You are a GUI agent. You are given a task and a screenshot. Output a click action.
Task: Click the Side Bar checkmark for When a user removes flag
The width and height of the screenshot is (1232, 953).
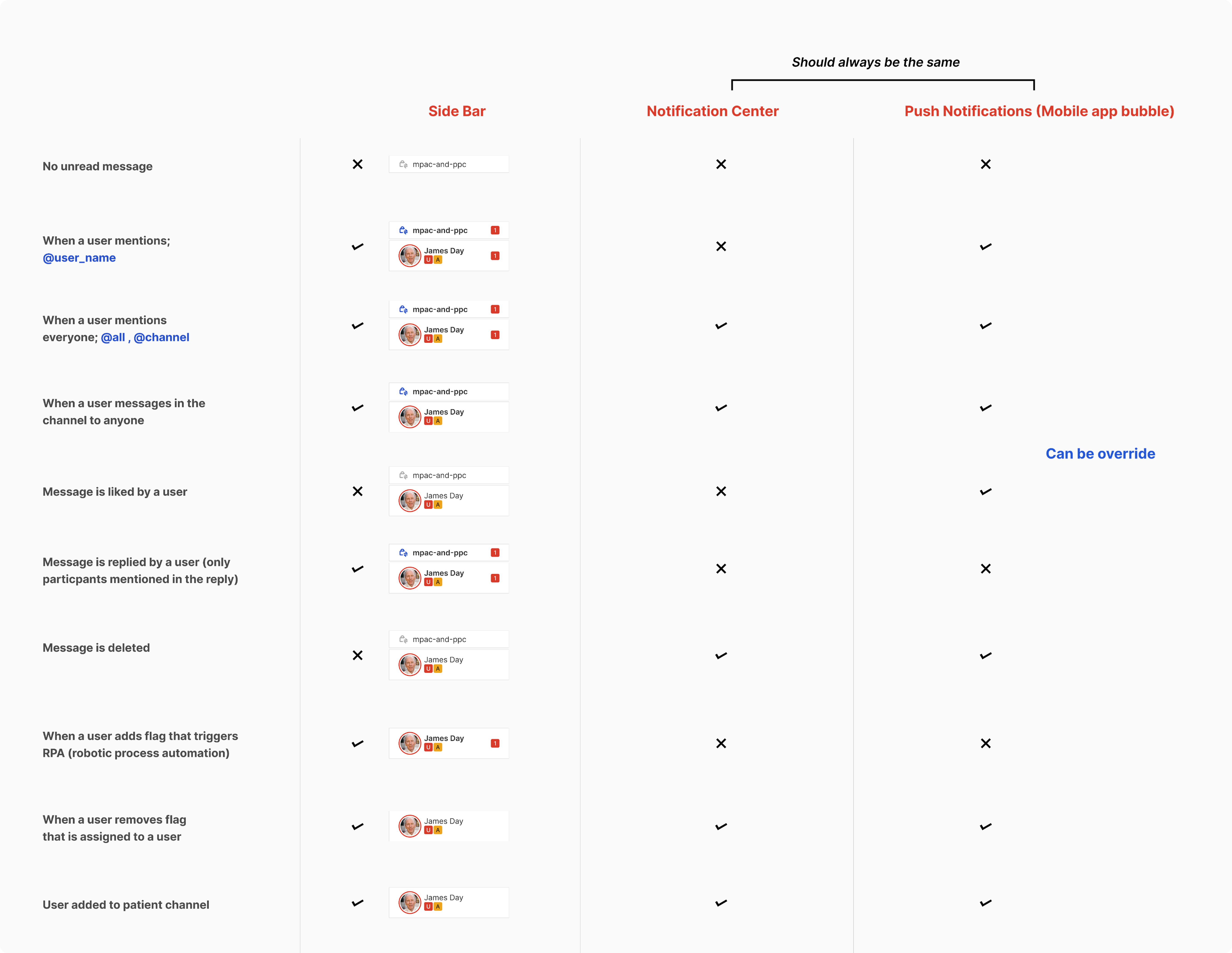pyautogui.click(x=358, y=827)
